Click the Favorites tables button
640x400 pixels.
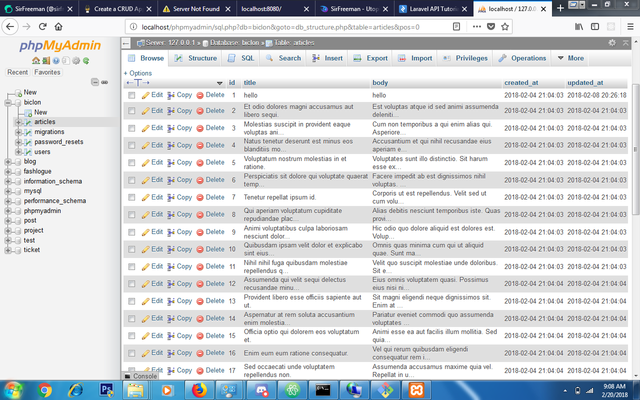(x=47, y=72)
